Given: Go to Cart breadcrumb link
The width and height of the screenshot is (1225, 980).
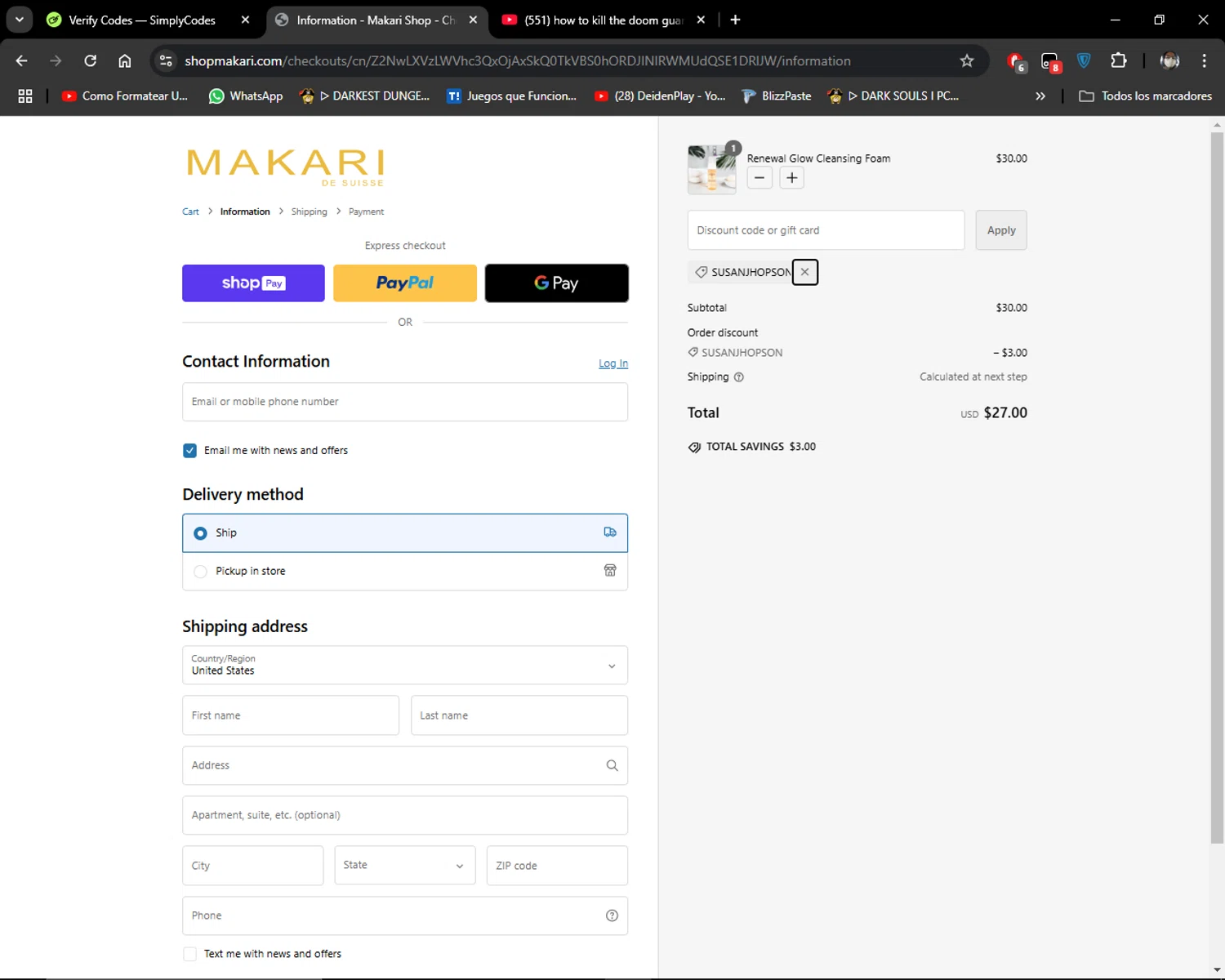Looking at the screenshot, I should (190, 212).
